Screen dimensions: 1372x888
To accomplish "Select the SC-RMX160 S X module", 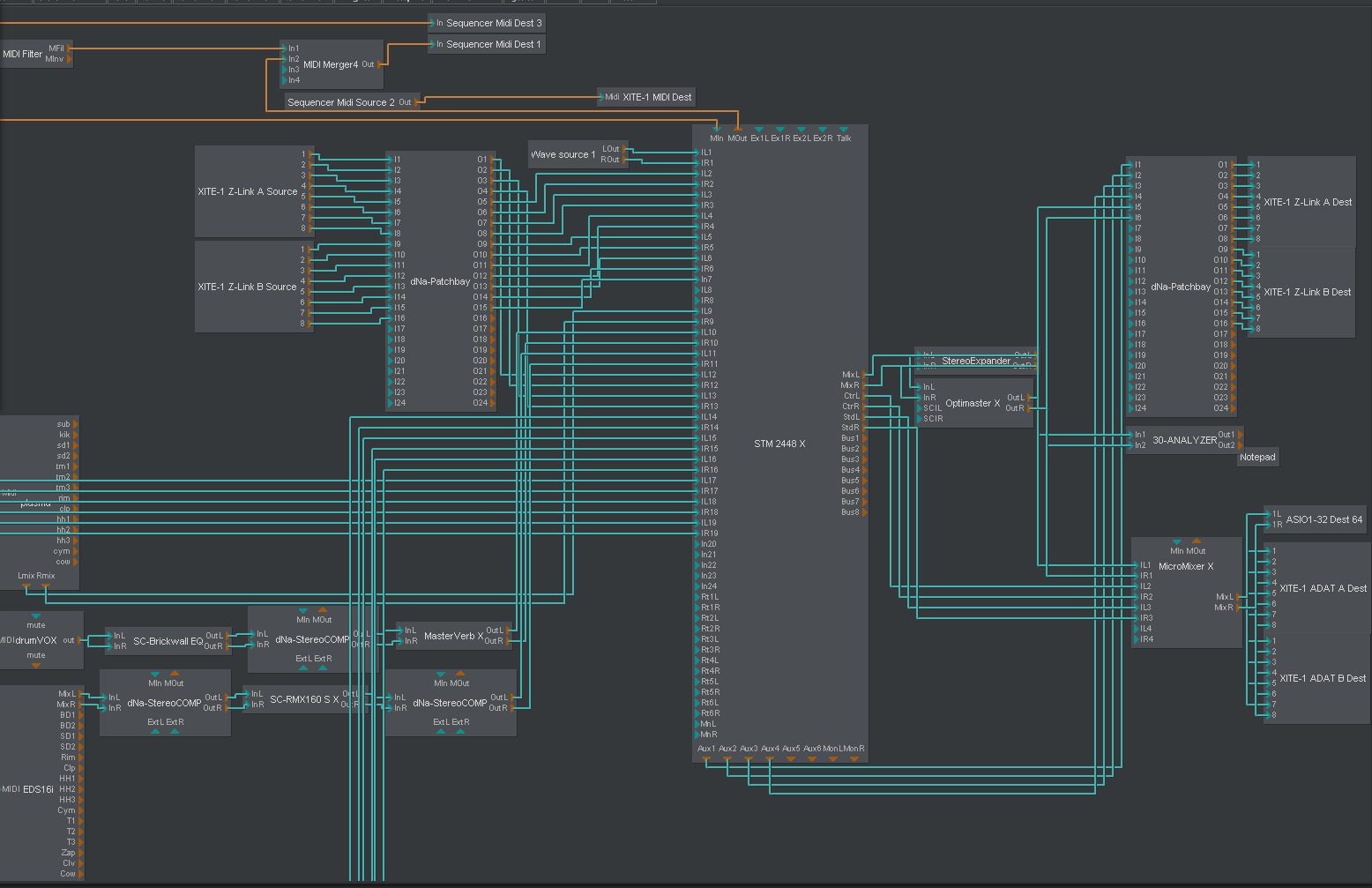I will click(303, 699).
